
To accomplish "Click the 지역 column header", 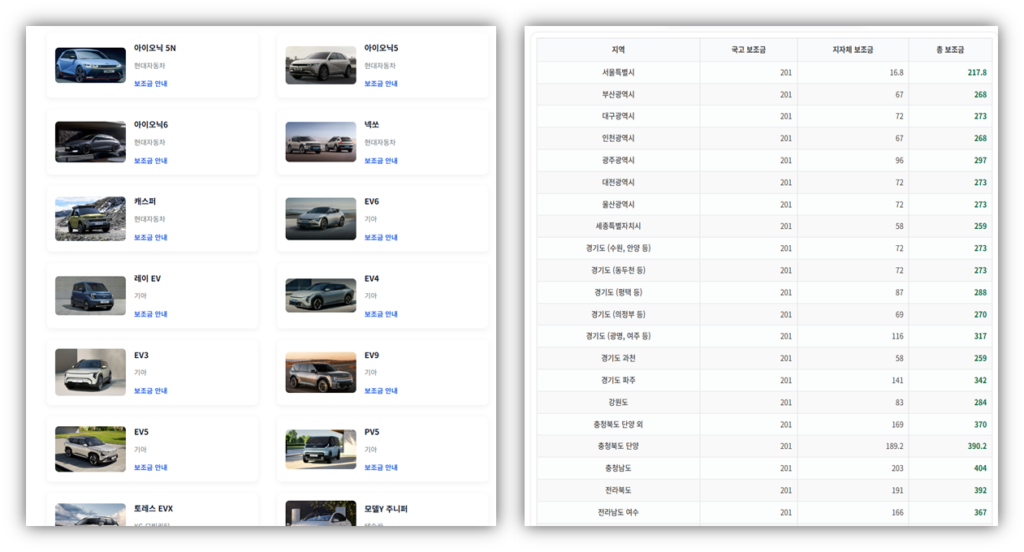I will tap(618, 50).
